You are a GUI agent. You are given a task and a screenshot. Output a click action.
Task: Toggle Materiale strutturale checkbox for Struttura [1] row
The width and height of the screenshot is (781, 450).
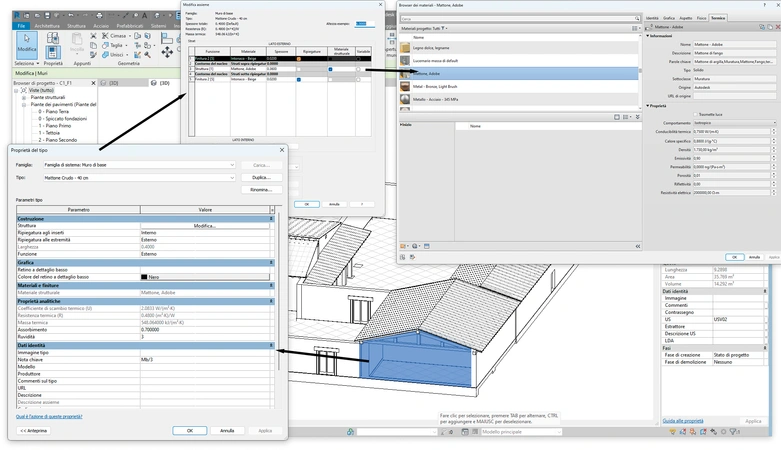click(330, 69)
